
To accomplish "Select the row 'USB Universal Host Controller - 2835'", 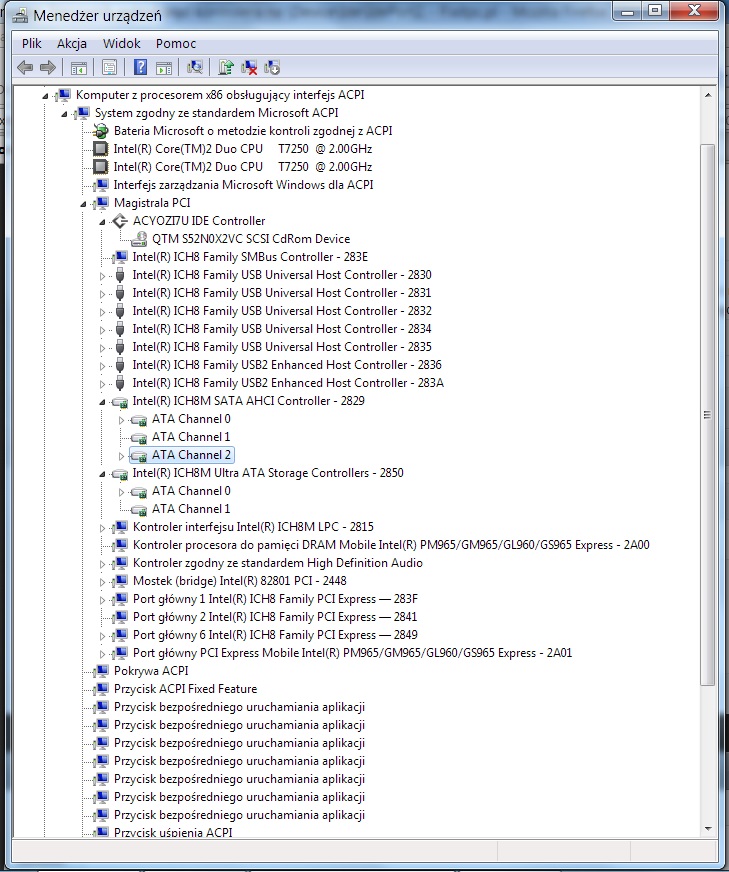I will (x=282, y=347).
